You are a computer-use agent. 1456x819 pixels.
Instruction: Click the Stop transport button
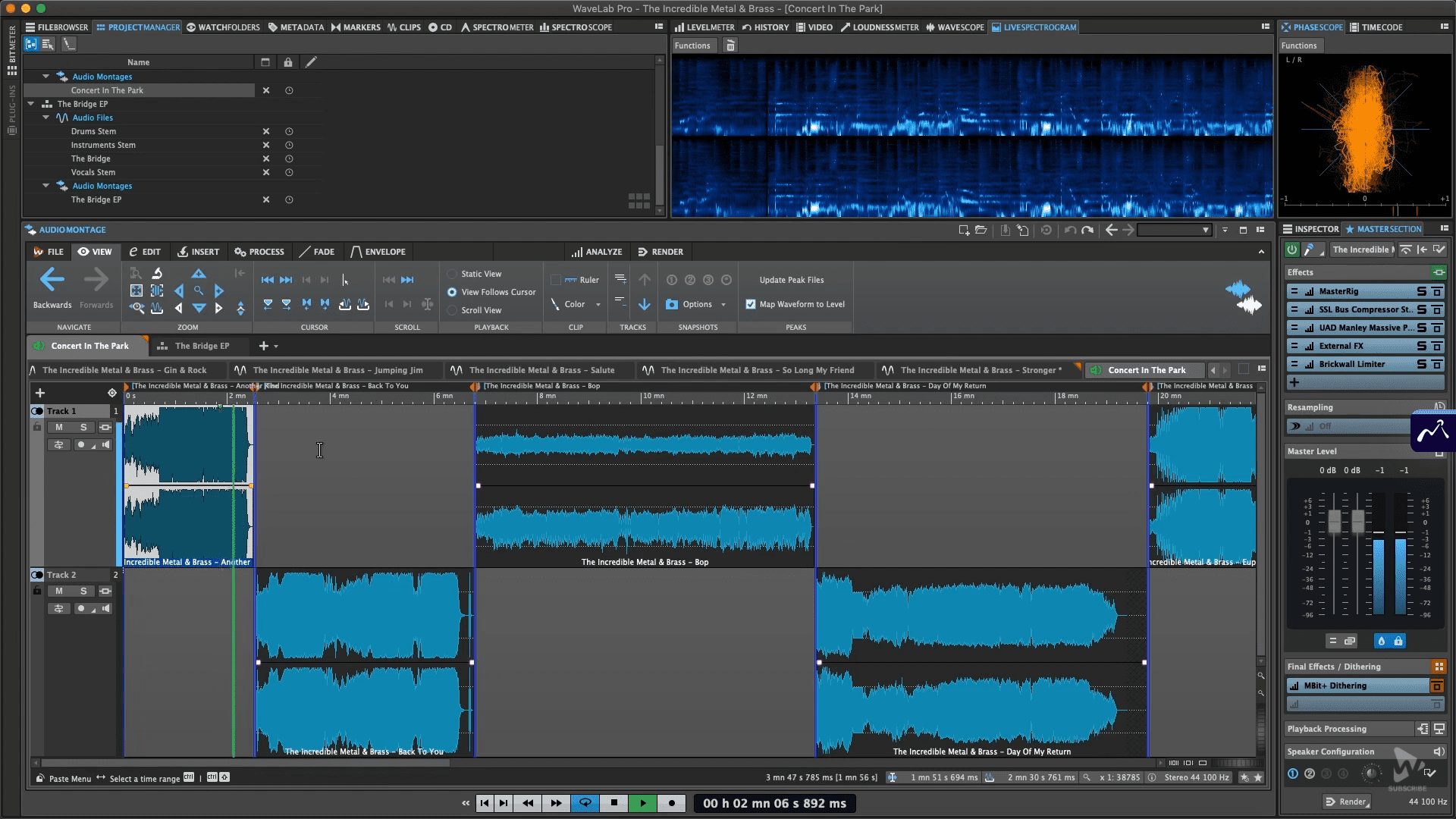614,803
